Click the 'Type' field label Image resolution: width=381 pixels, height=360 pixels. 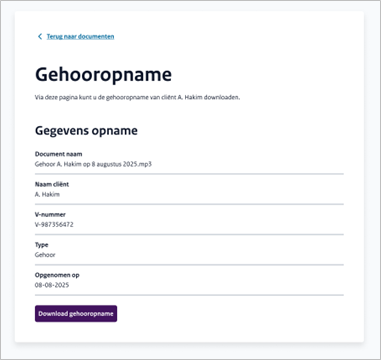(x=42, y=245)
